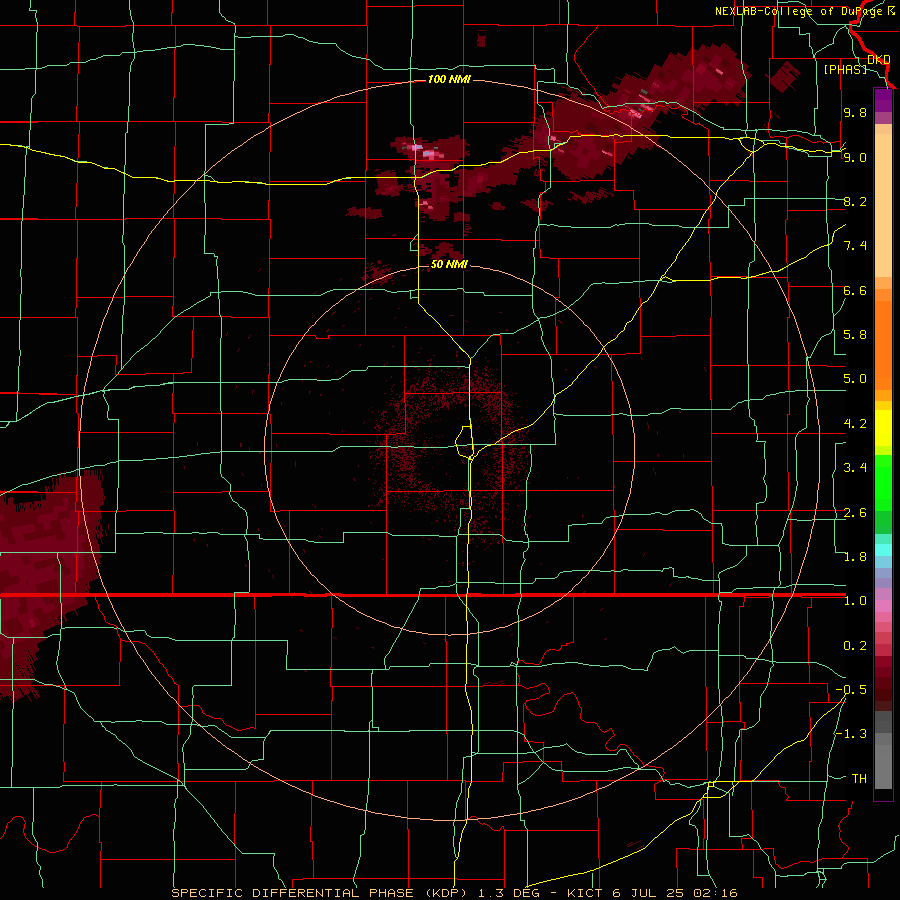Click the green band of the color bar
Screen dimensions: 900x900
883,482
